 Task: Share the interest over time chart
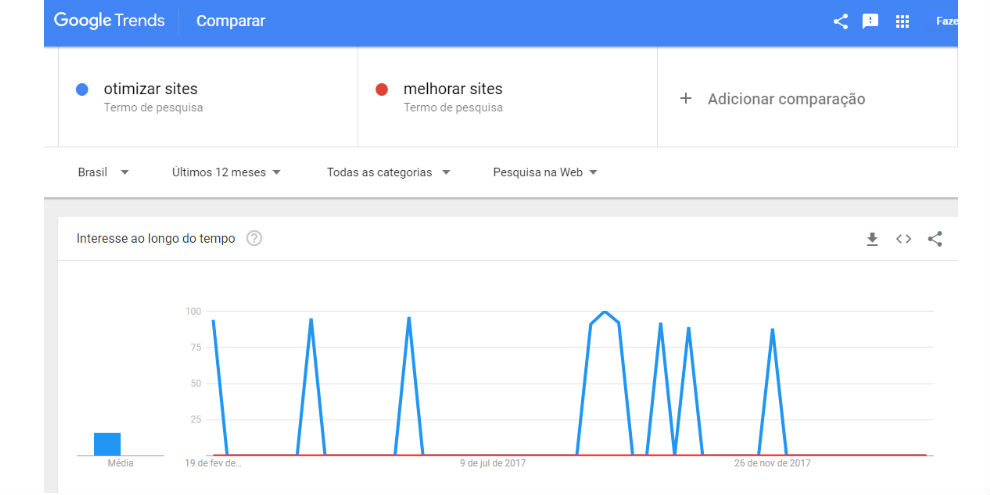(935, 239)
